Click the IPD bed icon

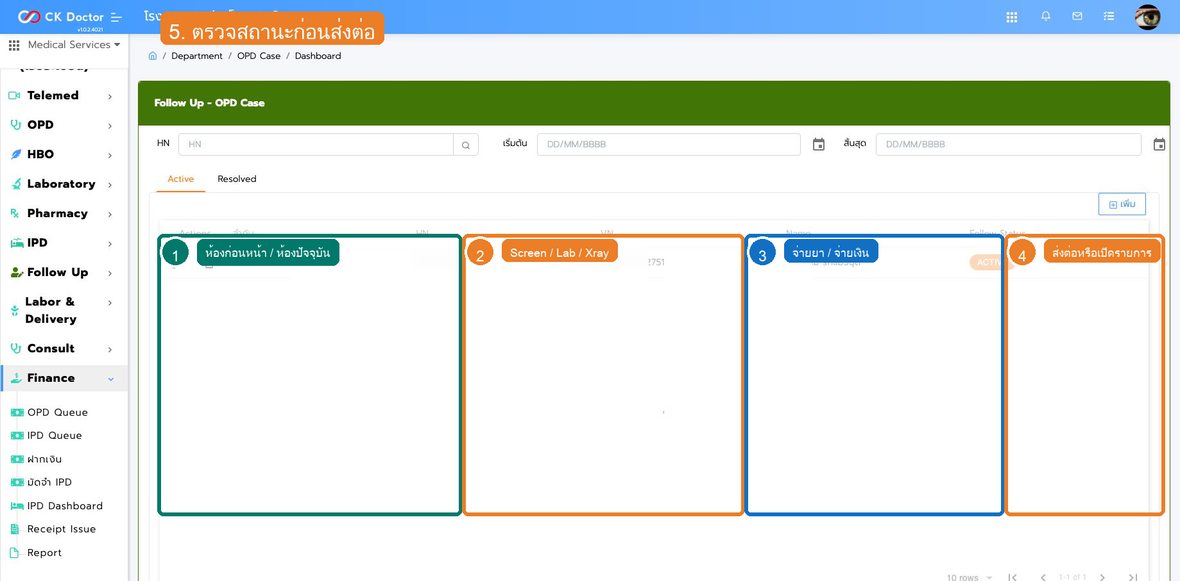[15, 243]
